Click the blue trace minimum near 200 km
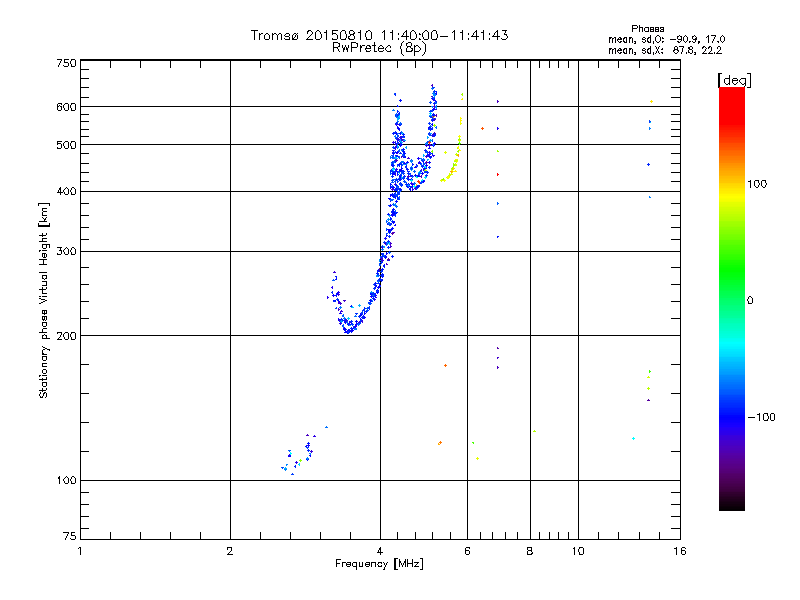800x600 pixels. (x=349, y=330)
